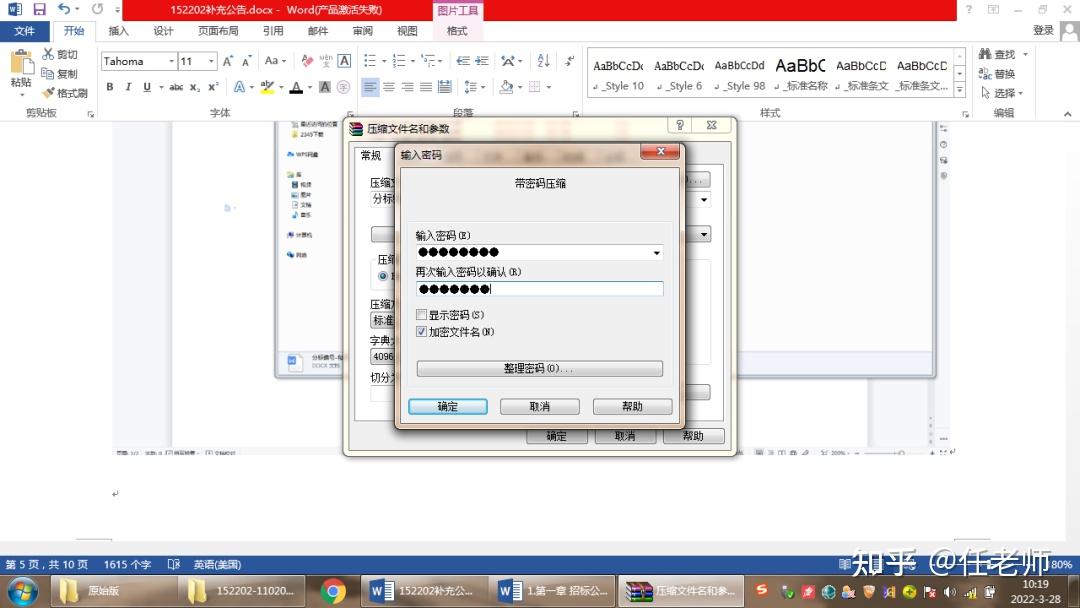Click the sort icon in Paragraph group
Viewport: 1080px width, 608px height.
[x=542, y=62]
